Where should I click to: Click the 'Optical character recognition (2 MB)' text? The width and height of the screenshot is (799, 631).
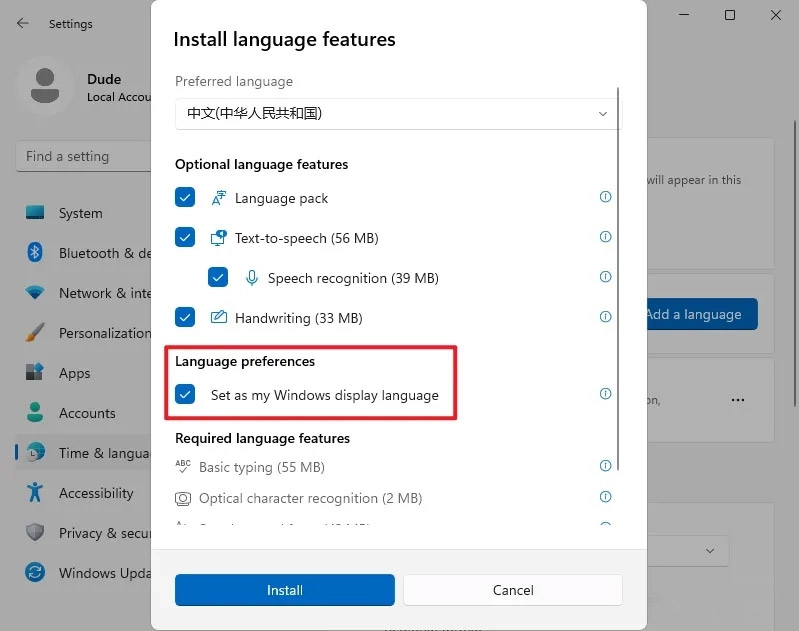coord(310,498)
